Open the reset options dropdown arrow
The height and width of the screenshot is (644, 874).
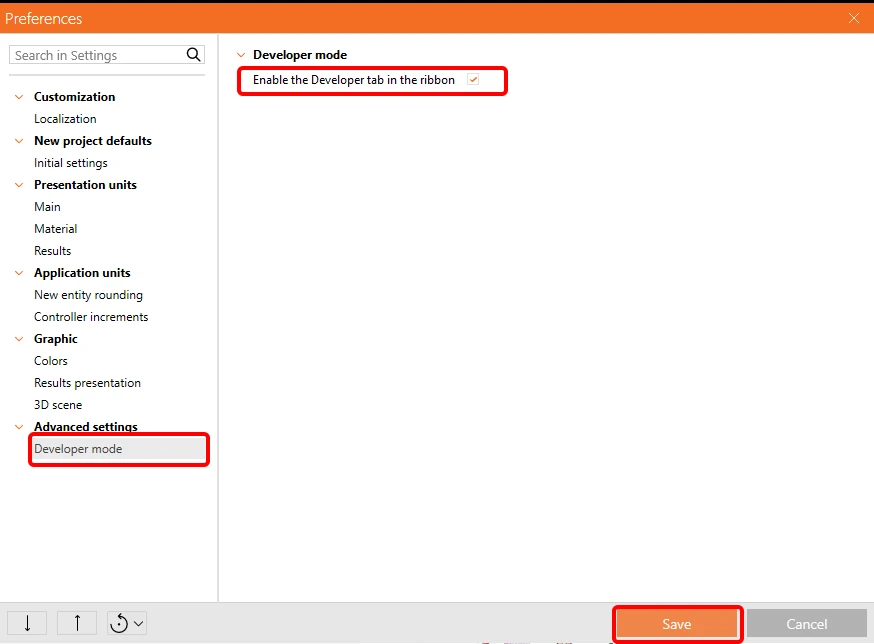click(139, 623)
